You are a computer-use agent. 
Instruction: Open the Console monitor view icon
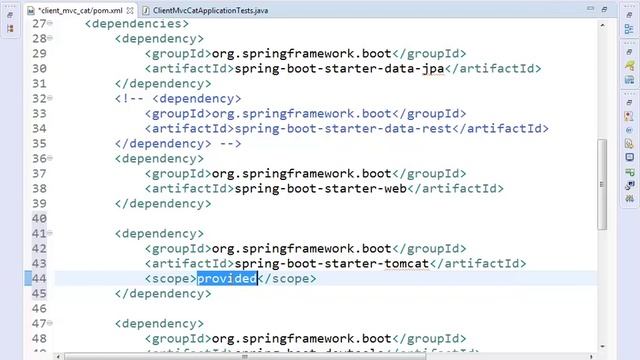click(x=629, y=158)
